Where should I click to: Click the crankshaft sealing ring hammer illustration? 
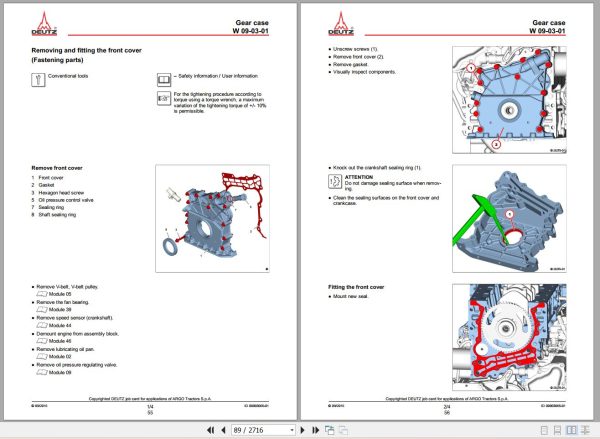point(509,219)
